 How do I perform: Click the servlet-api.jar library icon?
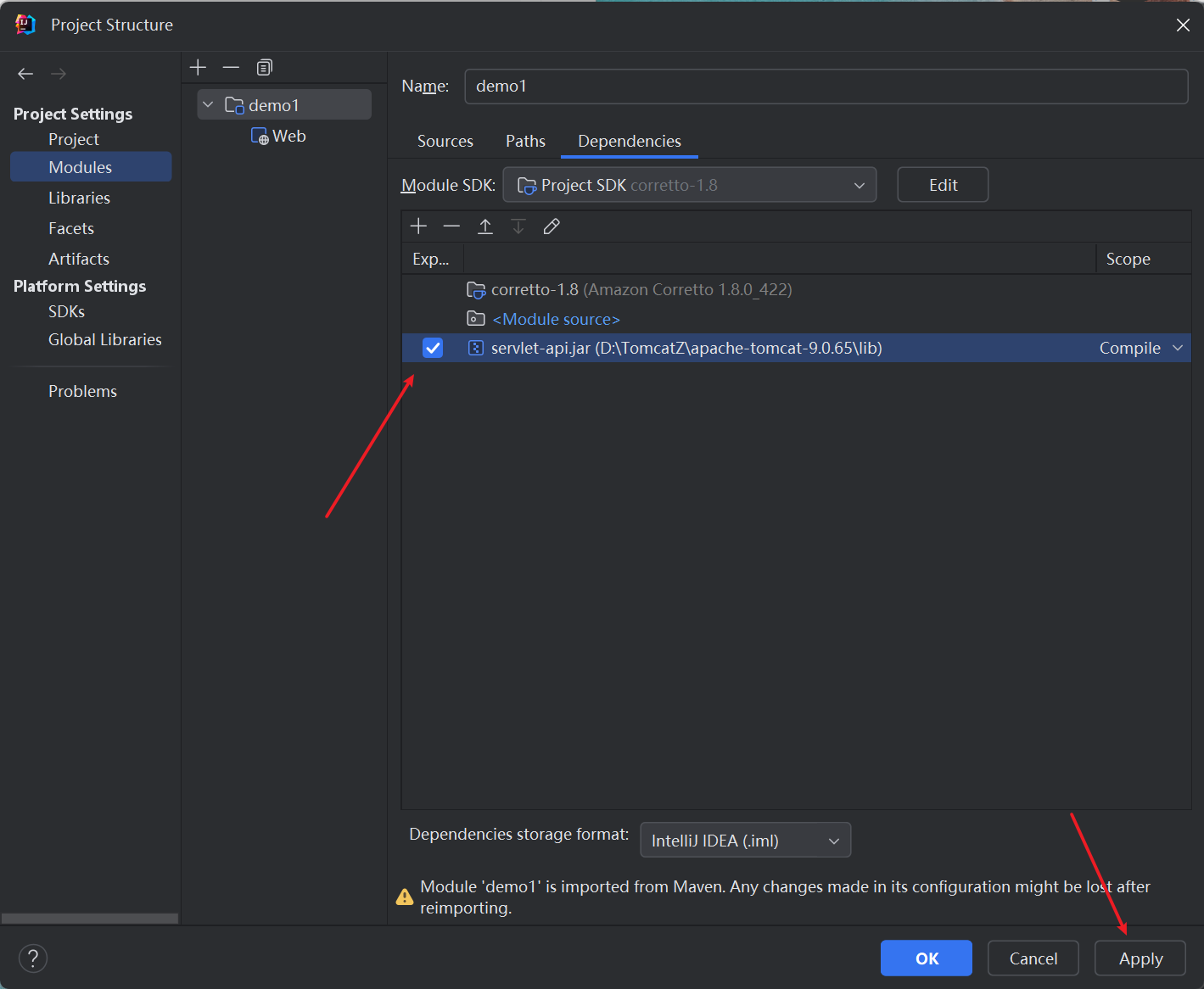click(476, 348)
